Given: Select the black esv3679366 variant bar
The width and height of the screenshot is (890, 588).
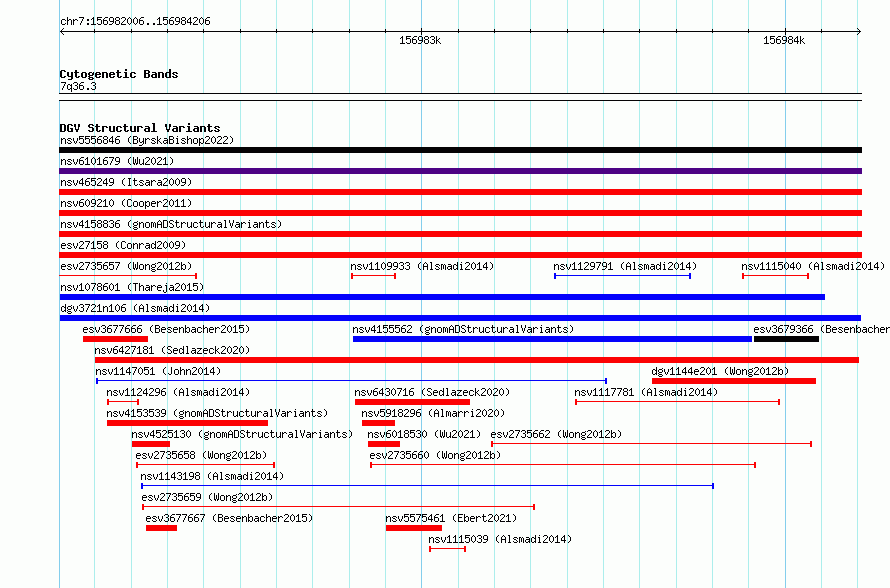Looking at the screenshot, I should [786, 339].
